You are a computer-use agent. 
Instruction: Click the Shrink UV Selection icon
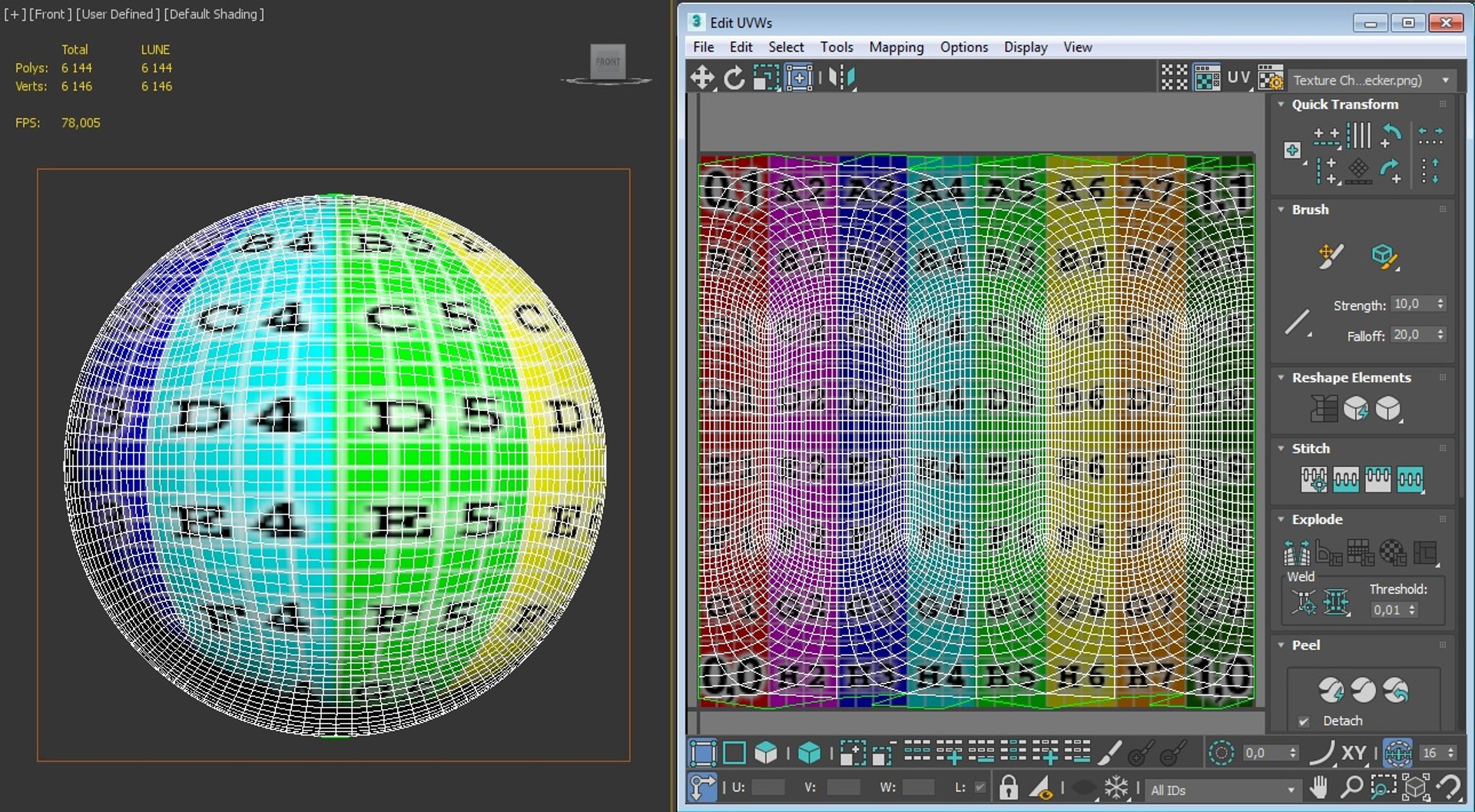coord(883,753)
